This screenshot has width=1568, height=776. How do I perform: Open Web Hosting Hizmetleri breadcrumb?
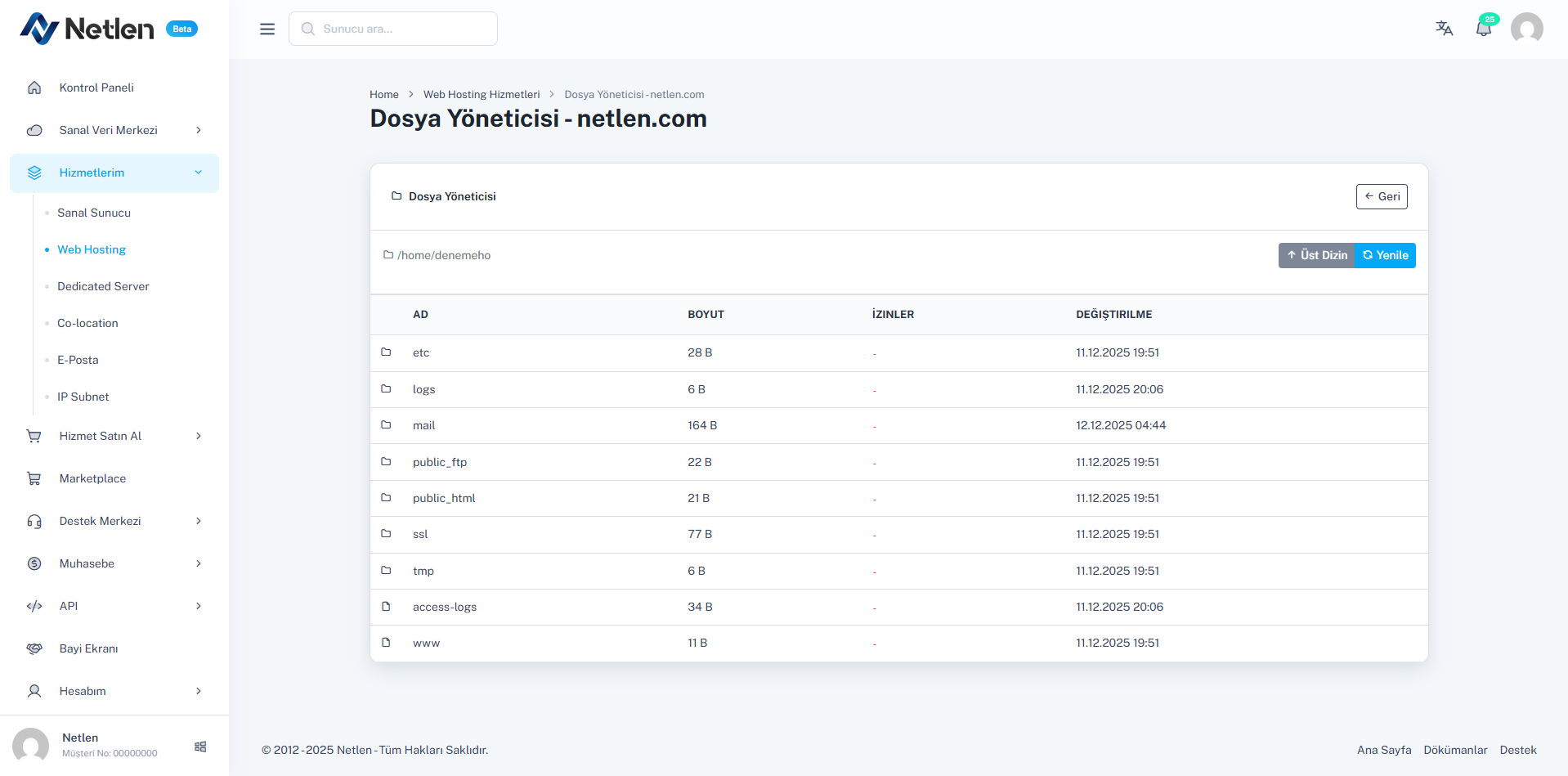(x=482, y=94)
